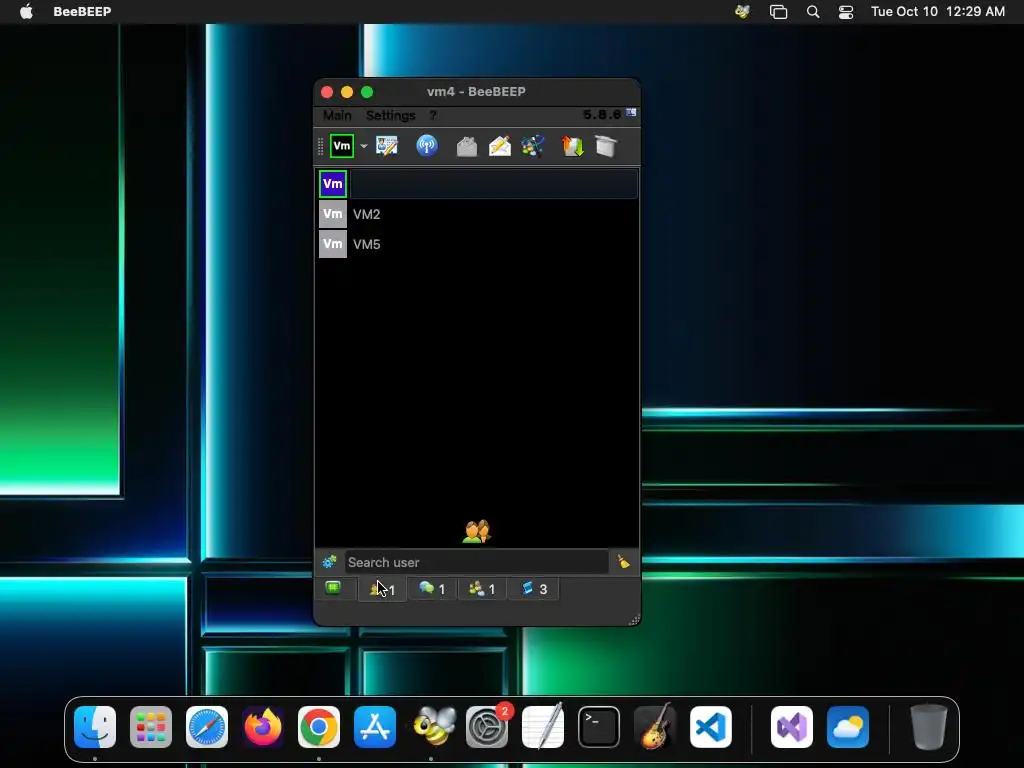Click the gray box icon in toolbar

tap(605, 146)
